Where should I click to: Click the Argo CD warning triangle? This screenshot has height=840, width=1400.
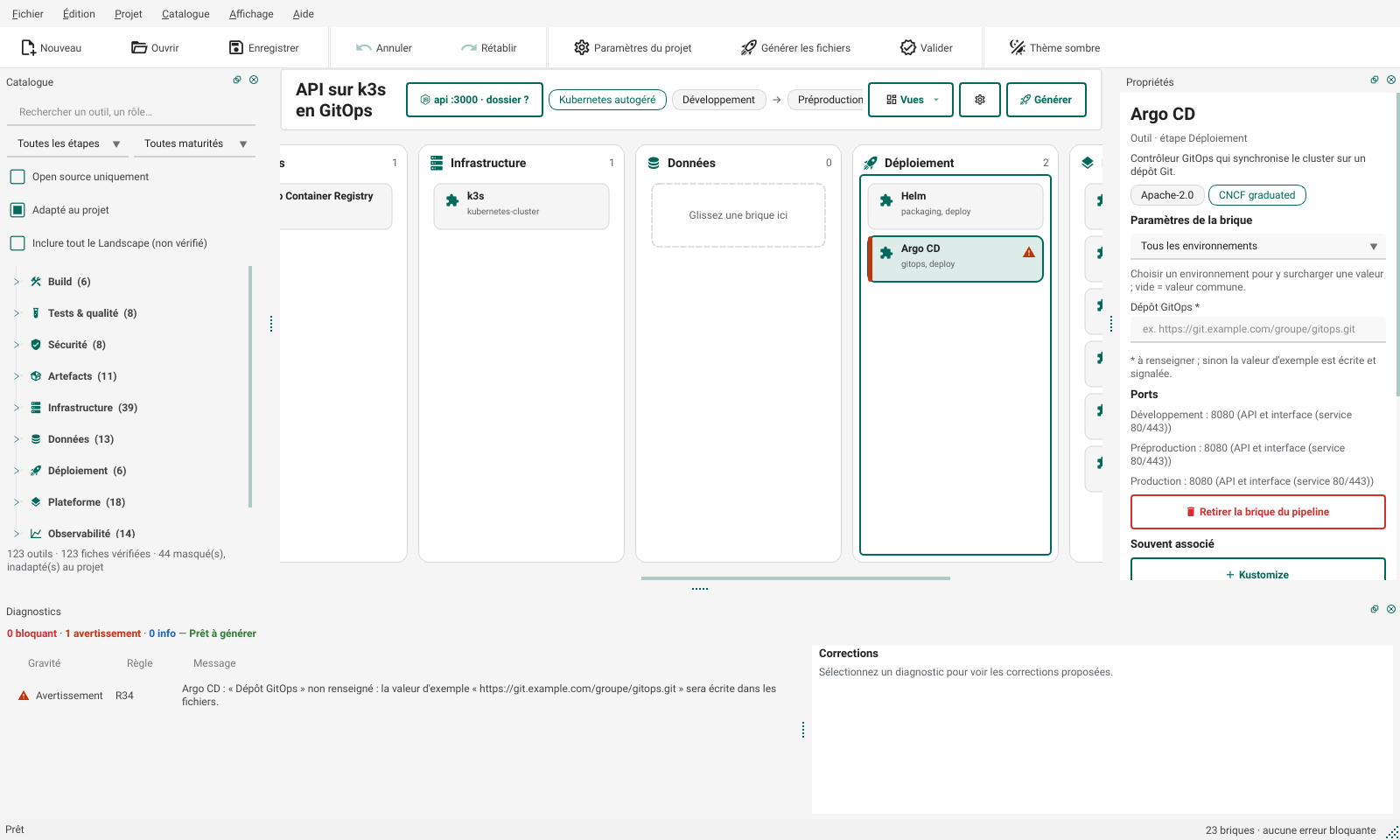pyautogui.click(x=1029, y=252)
